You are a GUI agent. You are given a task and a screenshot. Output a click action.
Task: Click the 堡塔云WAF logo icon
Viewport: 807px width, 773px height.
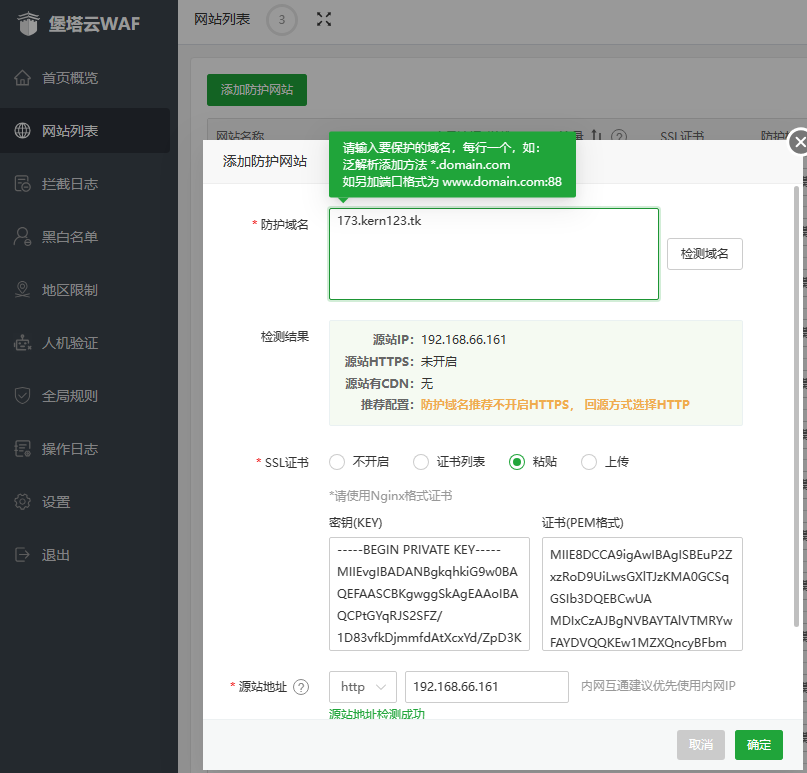(x=28, y=24)
